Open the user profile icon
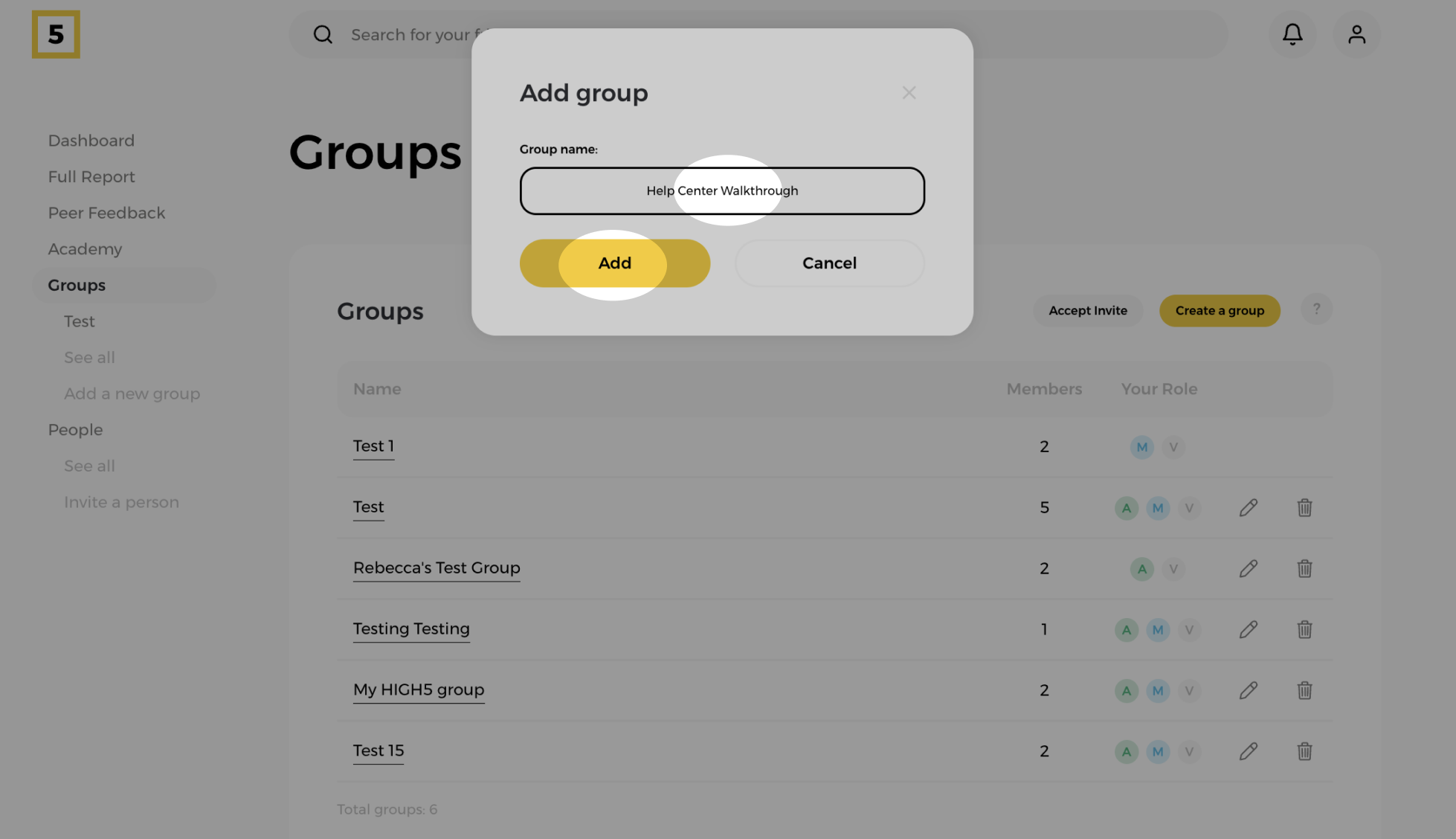1456x839 pixels. click(1356, 34)
